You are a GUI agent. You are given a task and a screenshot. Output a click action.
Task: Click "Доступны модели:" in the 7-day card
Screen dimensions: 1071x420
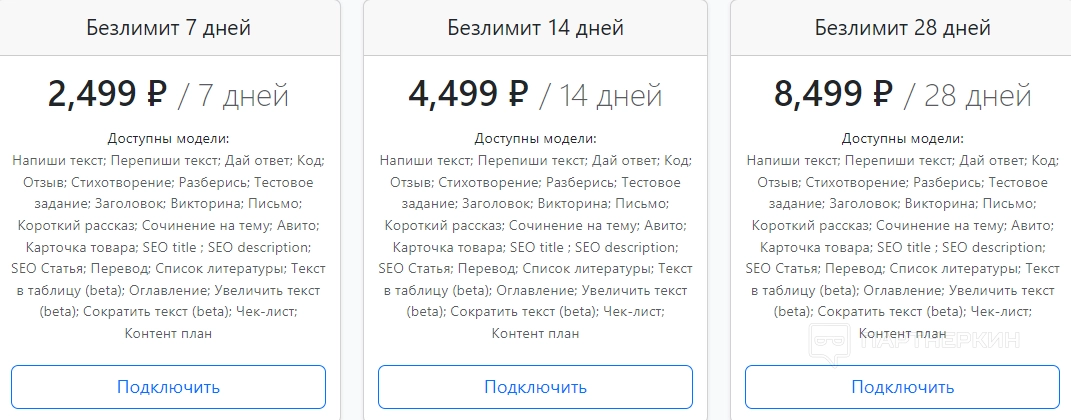tap(168, 138)
